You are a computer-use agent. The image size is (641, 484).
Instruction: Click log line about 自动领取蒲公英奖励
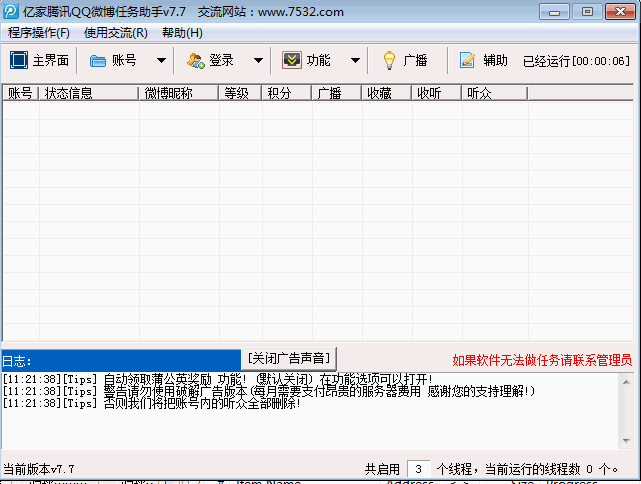coord(217,379)
